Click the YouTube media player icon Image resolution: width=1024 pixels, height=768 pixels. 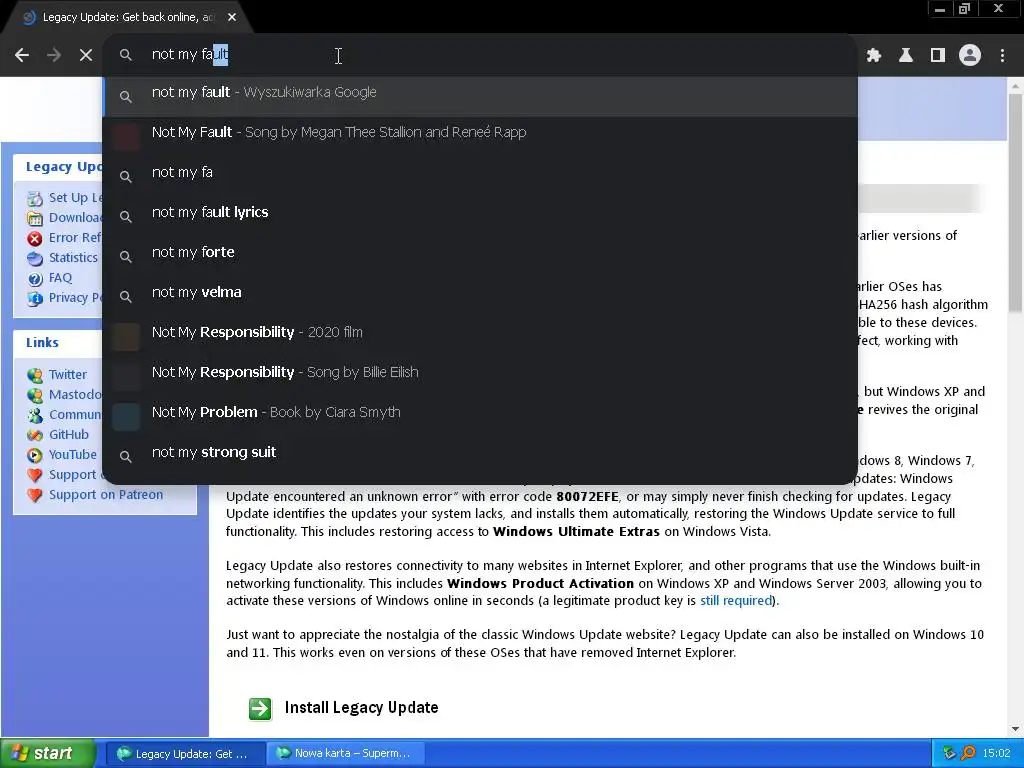click(x=35, y=455)
